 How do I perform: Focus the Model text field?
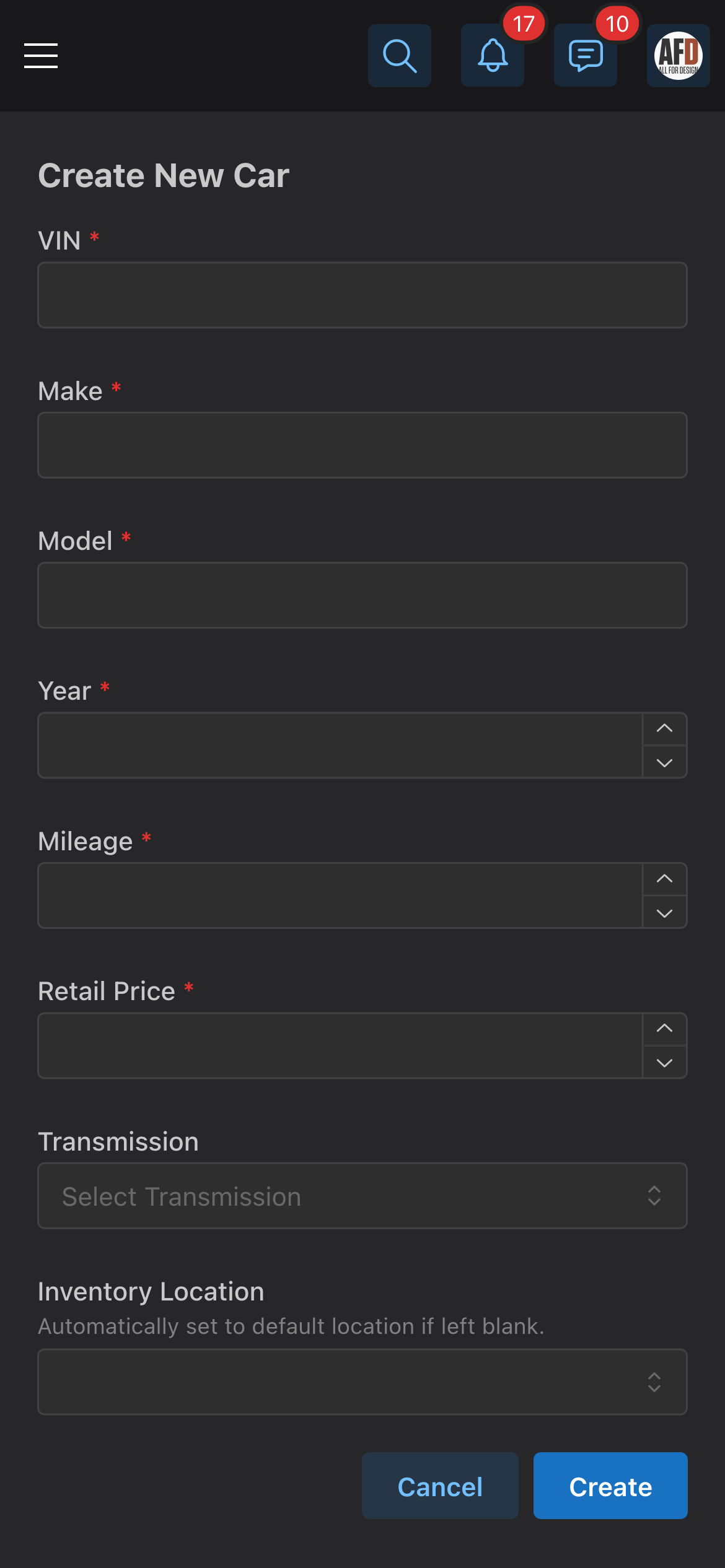pos(362,595)
